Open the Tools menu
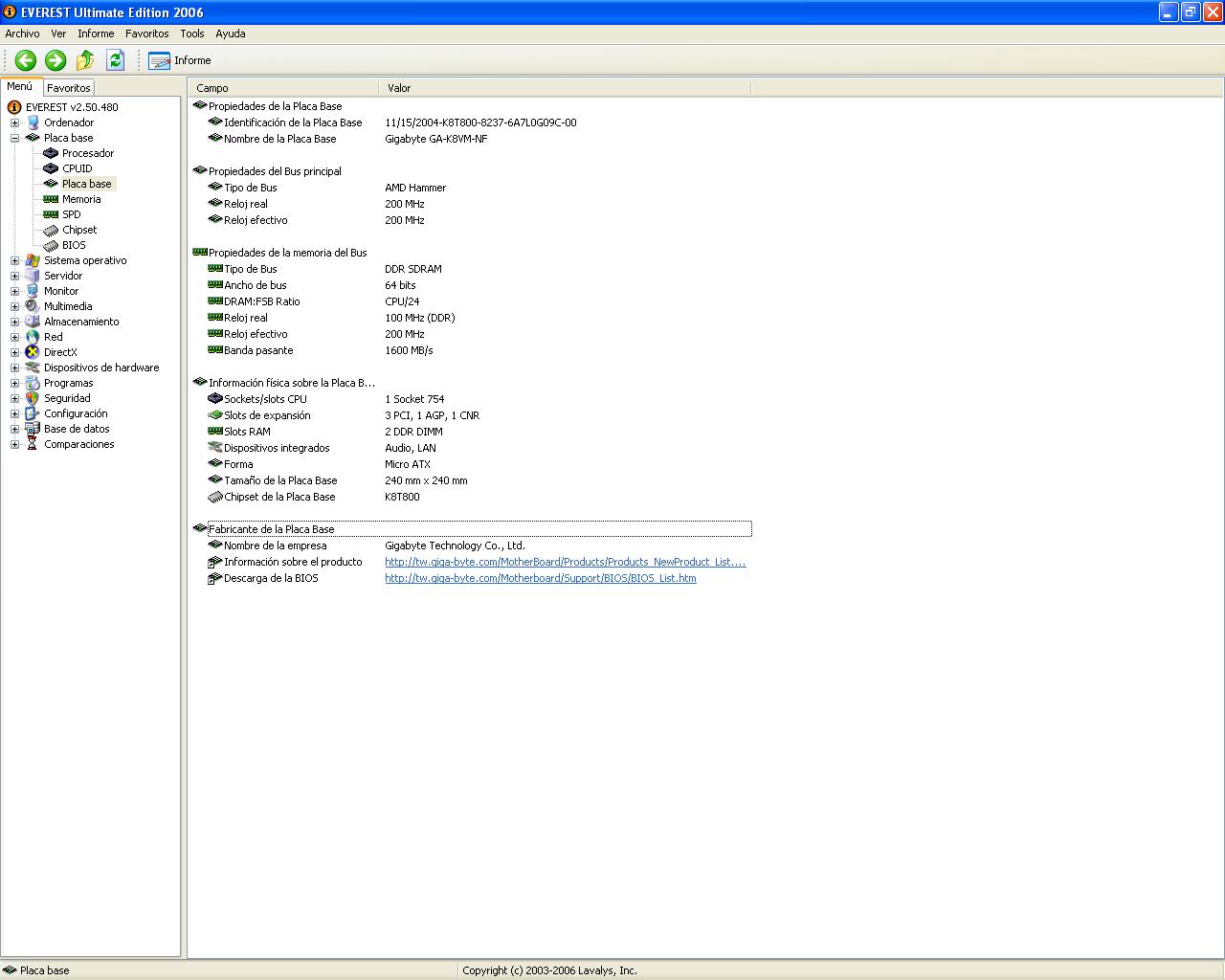1225x980 pixels. (x=191, y=33)
